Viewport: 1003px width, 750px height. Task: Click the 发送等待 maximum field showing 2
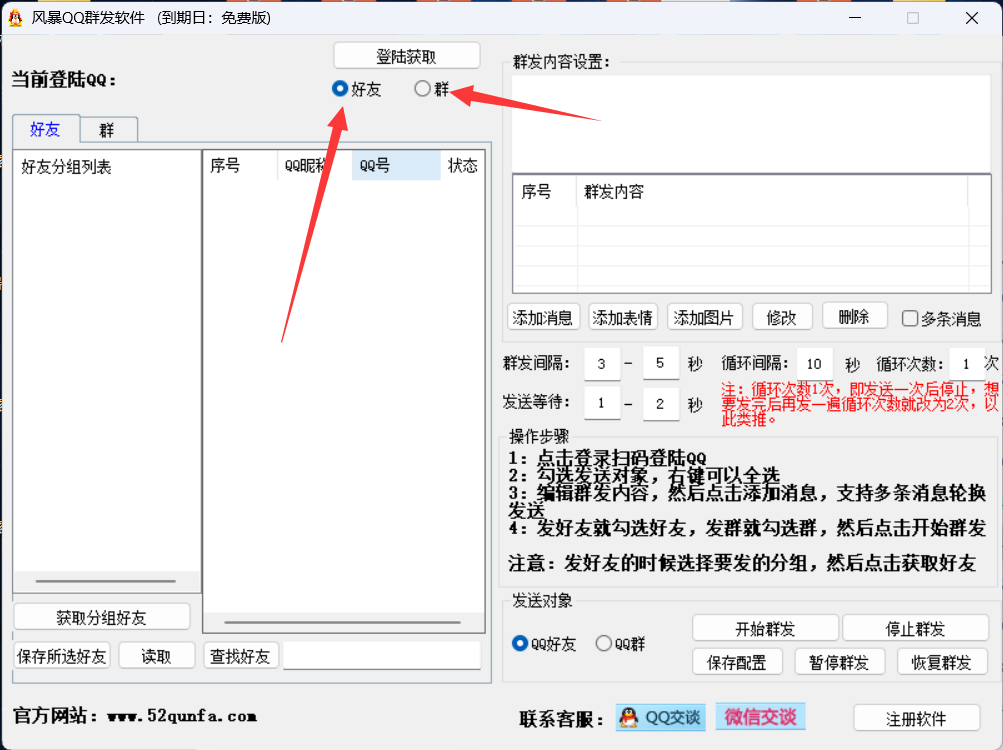[660, 403]
